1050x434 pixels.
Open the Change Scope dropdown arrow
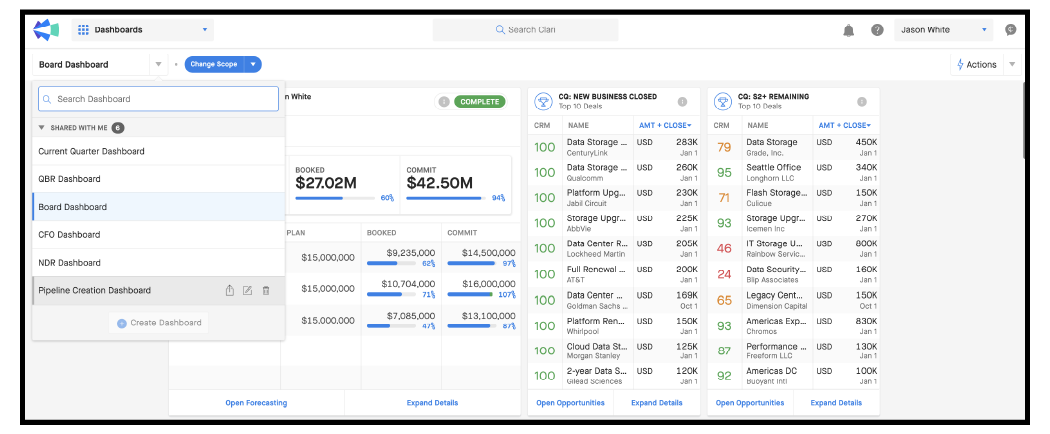(253, 64)
